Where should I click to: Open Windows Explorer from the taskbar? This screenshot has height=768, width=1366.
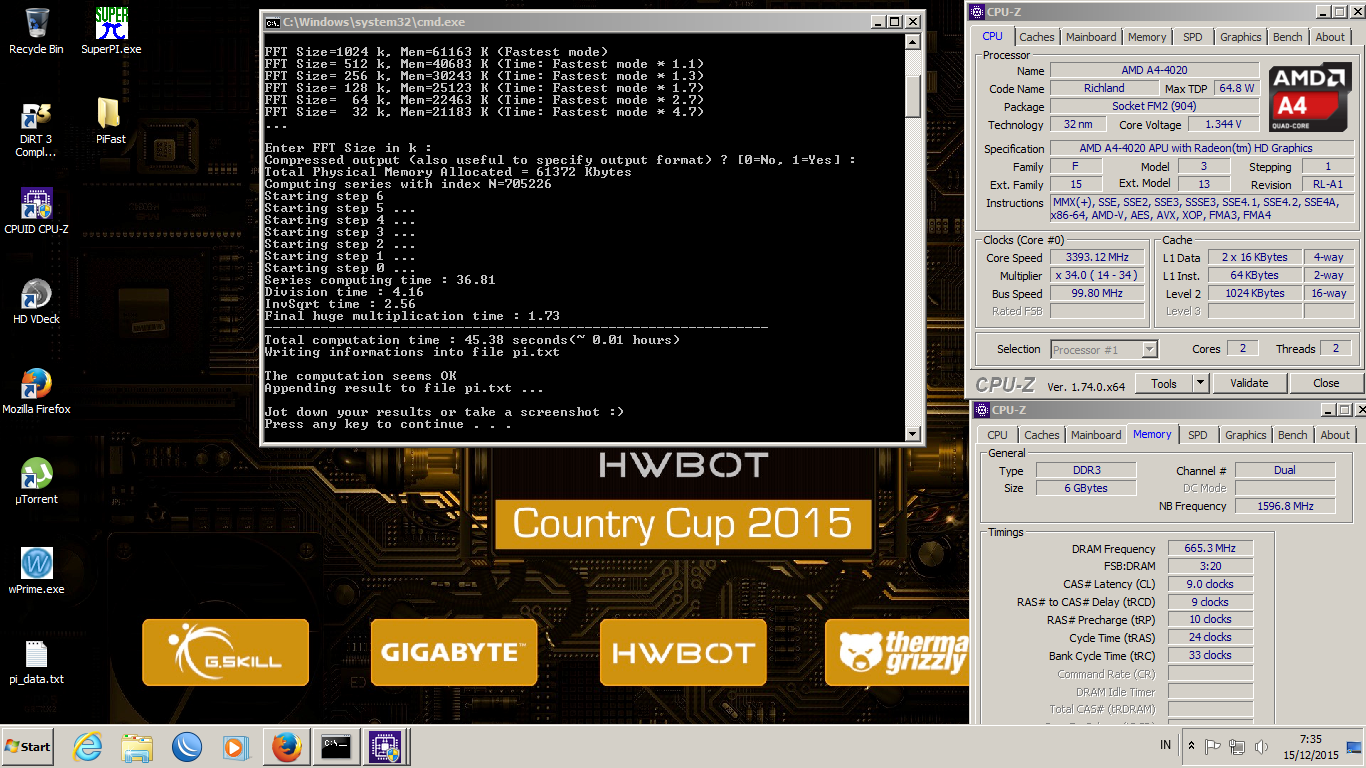[x=137, y=747]
